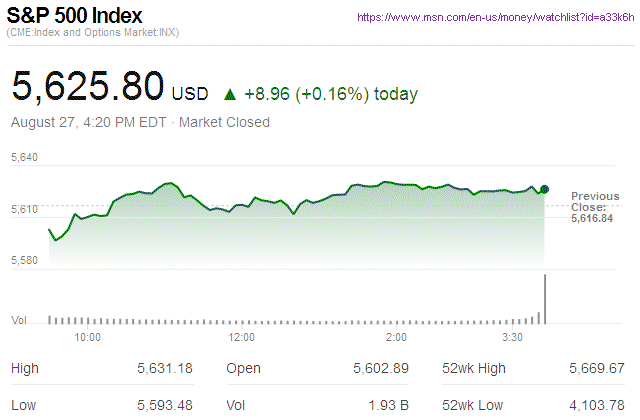
Task: Click the 12:00 time axis label
Action: coord(243,338)
